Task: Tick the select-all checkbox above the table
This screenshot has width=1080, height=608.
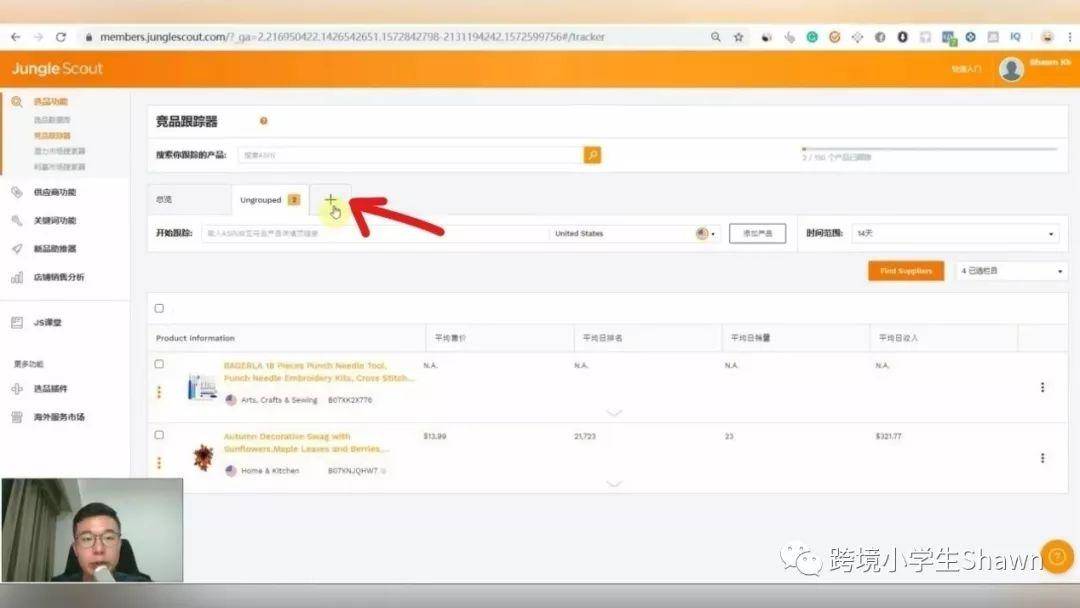Action: point(159,308)
